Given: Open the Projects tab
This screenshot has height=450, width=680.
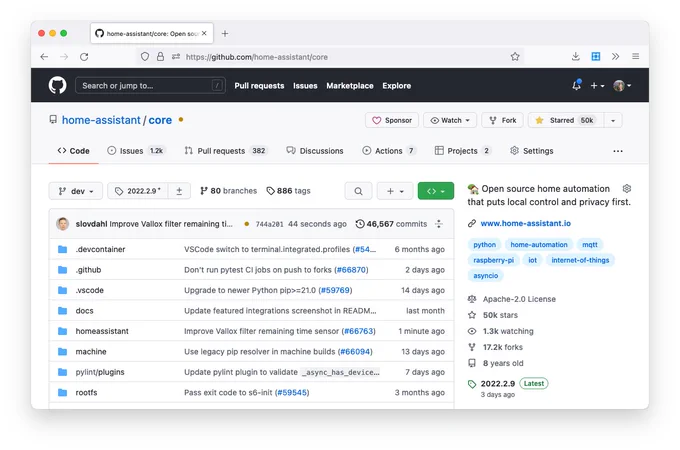Looking at the screenshot, I should click(463, 151).
